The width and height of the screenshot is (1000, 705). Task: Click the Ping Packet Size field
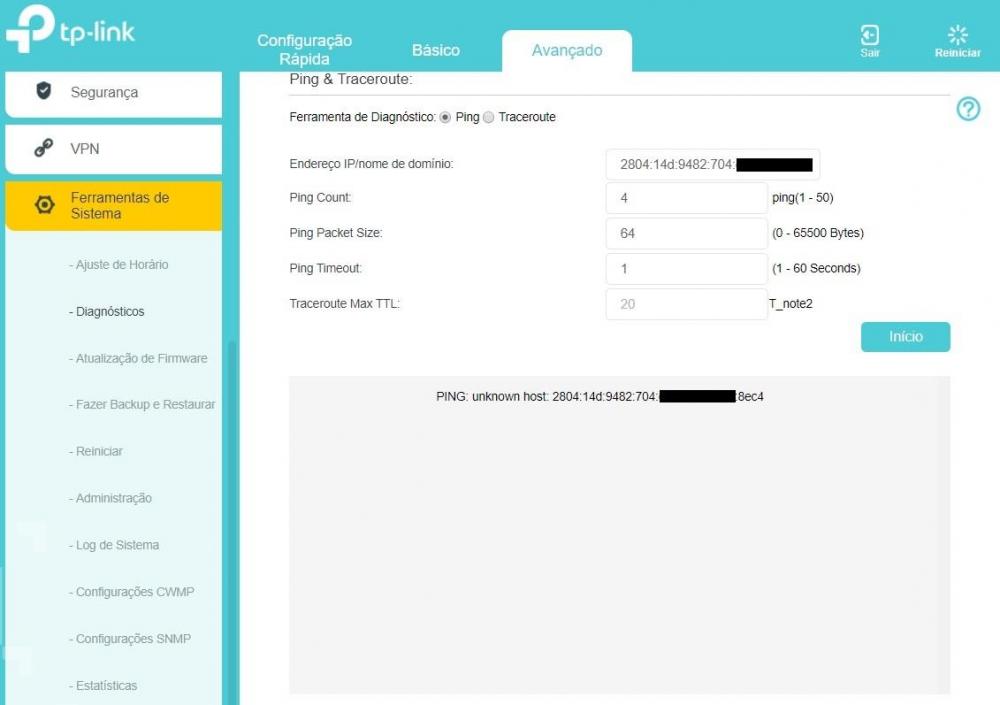[x=686, y=233]
